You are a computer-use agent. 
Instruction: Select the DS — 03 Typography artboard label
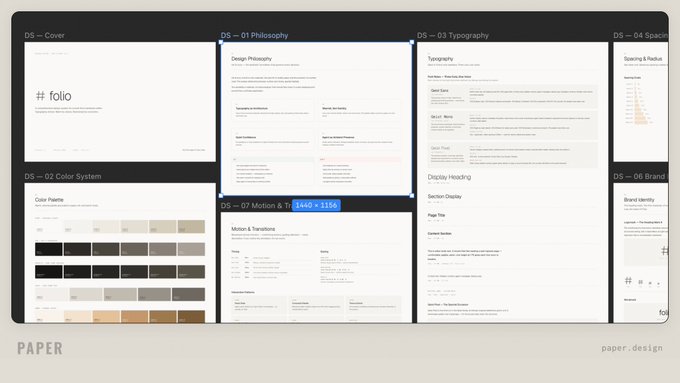point(453,35)
